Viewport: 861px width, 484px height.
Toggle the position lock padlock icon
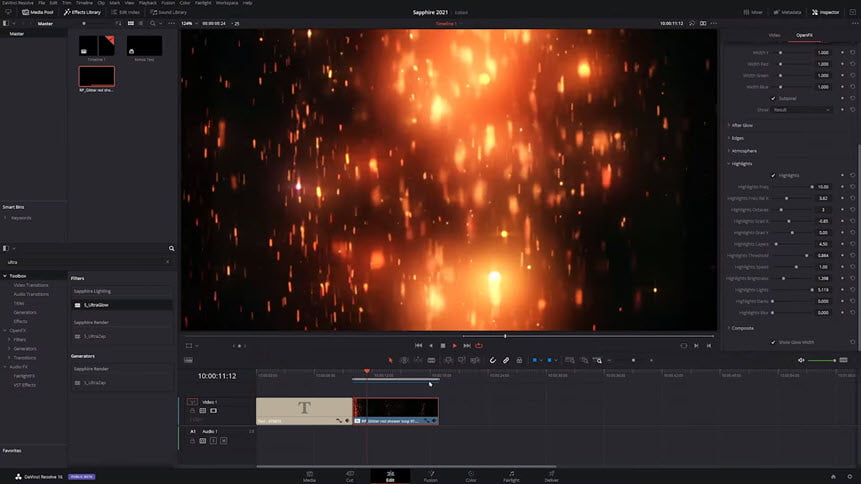[519, 360]
